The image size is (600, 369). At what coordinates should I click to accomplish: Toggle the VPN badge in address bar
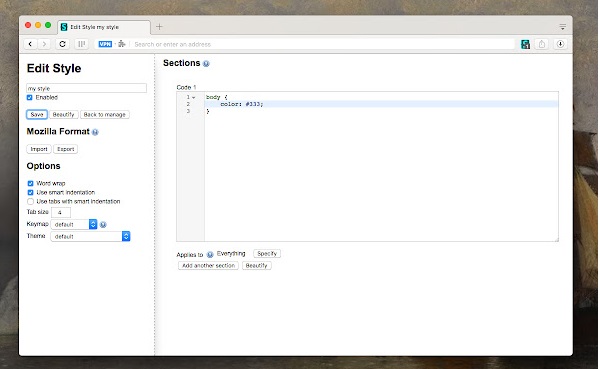point(105,44)
